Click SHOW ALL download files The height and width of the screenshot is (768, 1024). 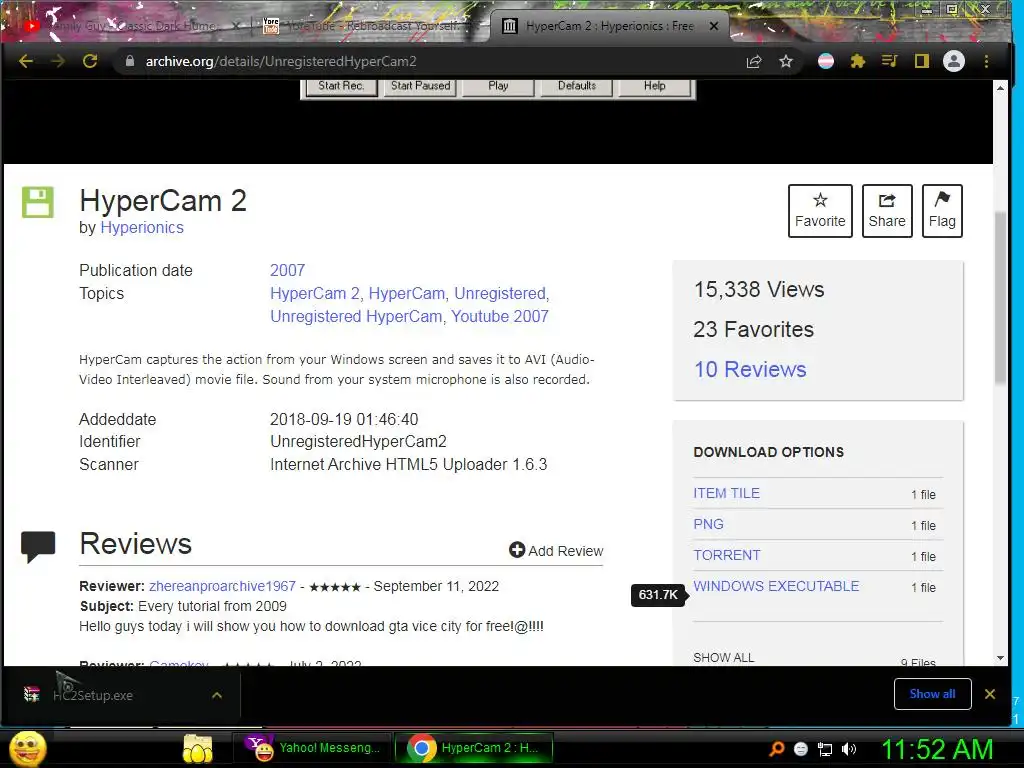point(724,657)
